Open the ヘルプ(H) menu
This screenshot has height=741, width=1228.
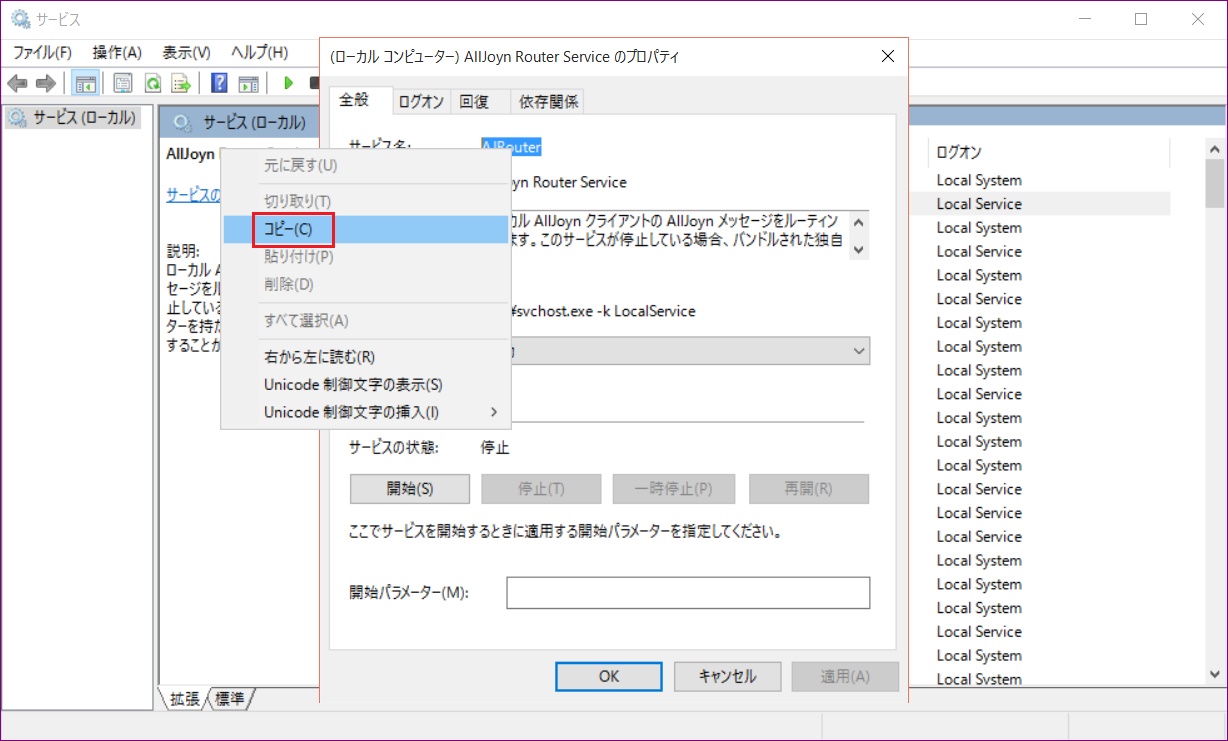[260, 52]
